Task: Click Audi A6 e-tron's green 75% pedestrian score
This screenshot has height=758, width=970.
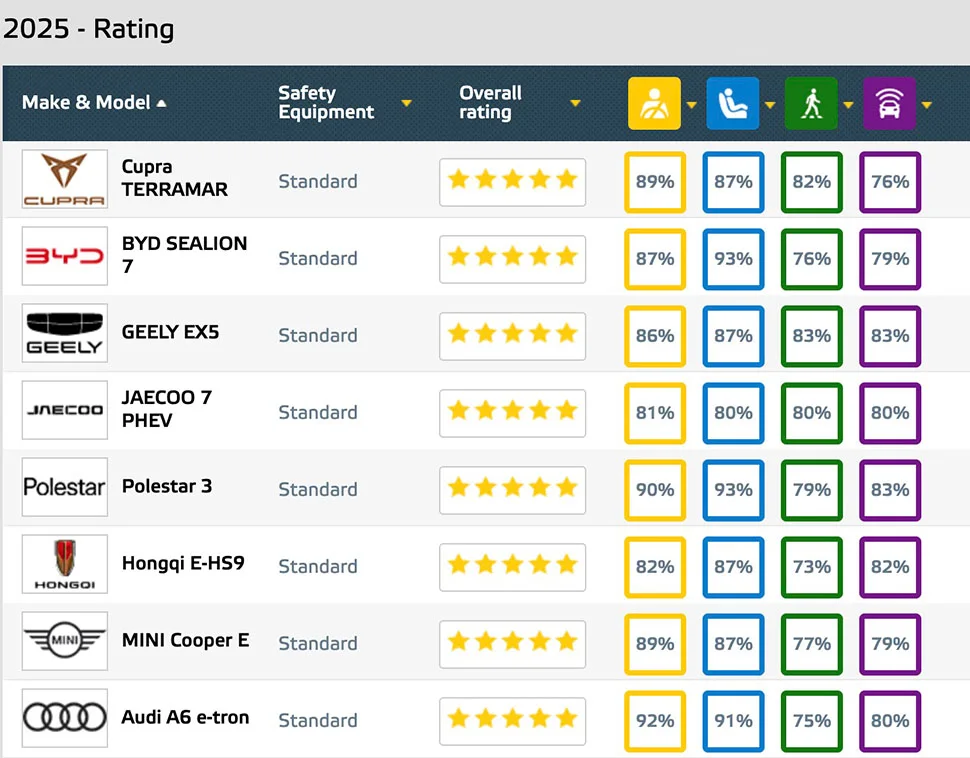Action: (x=812, y=721)
